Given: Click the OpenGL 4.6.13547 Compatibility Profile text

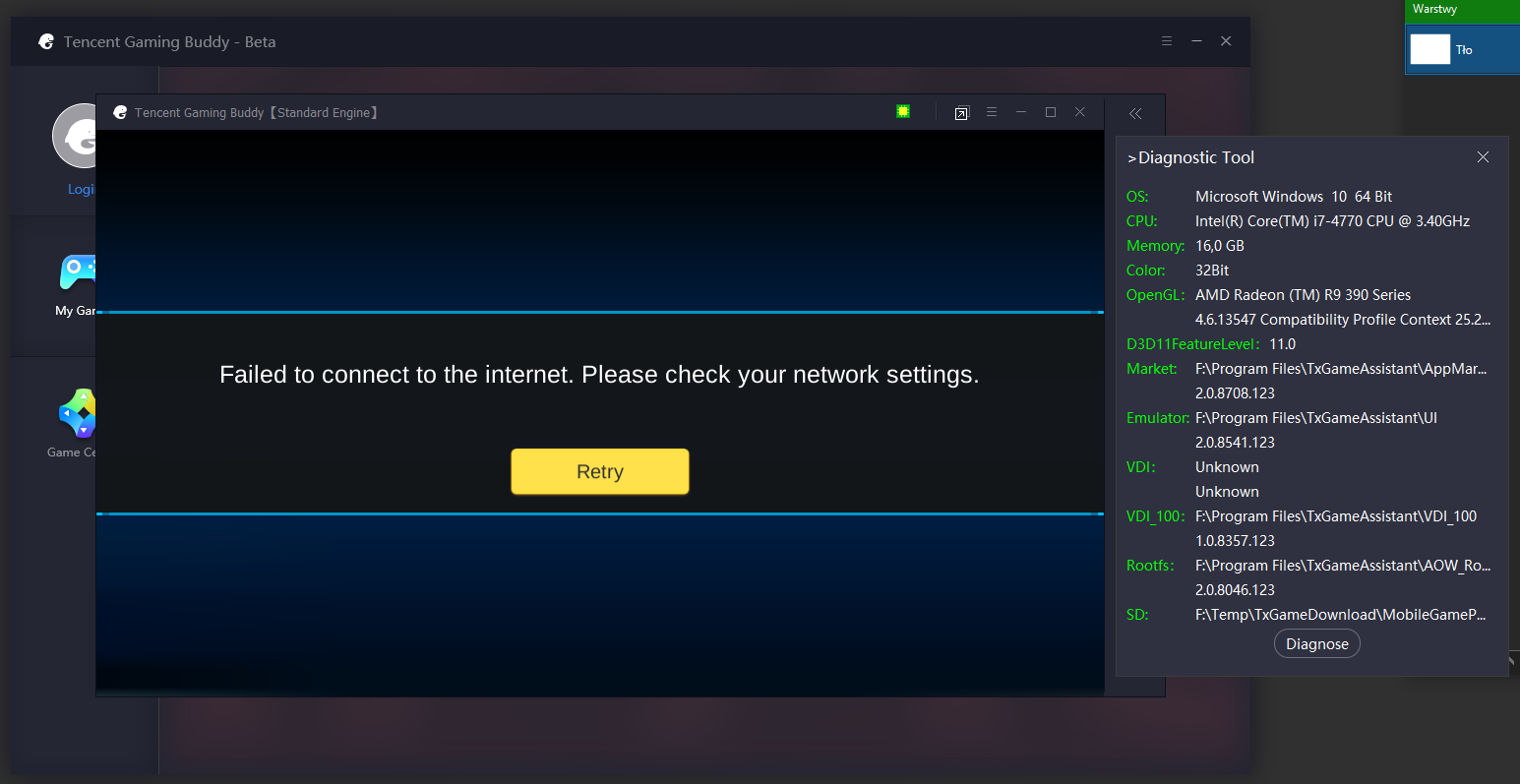Looking at the screenshot, I should click(x=1343, y=320).
